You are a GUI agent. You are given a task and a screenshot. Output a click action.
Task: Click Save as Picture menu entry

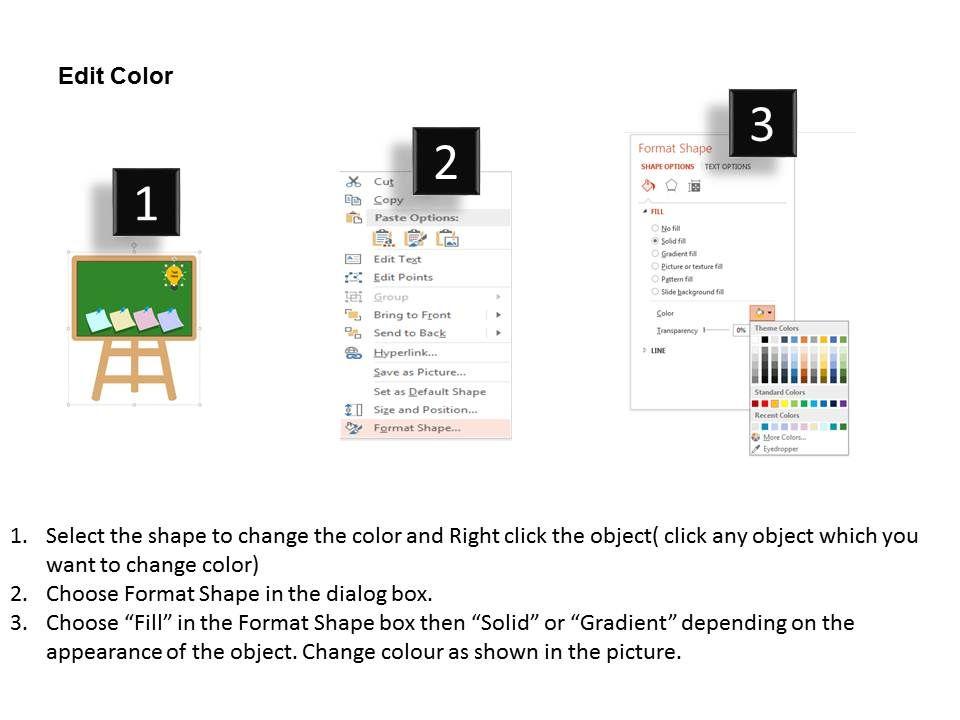pos(419,372)
